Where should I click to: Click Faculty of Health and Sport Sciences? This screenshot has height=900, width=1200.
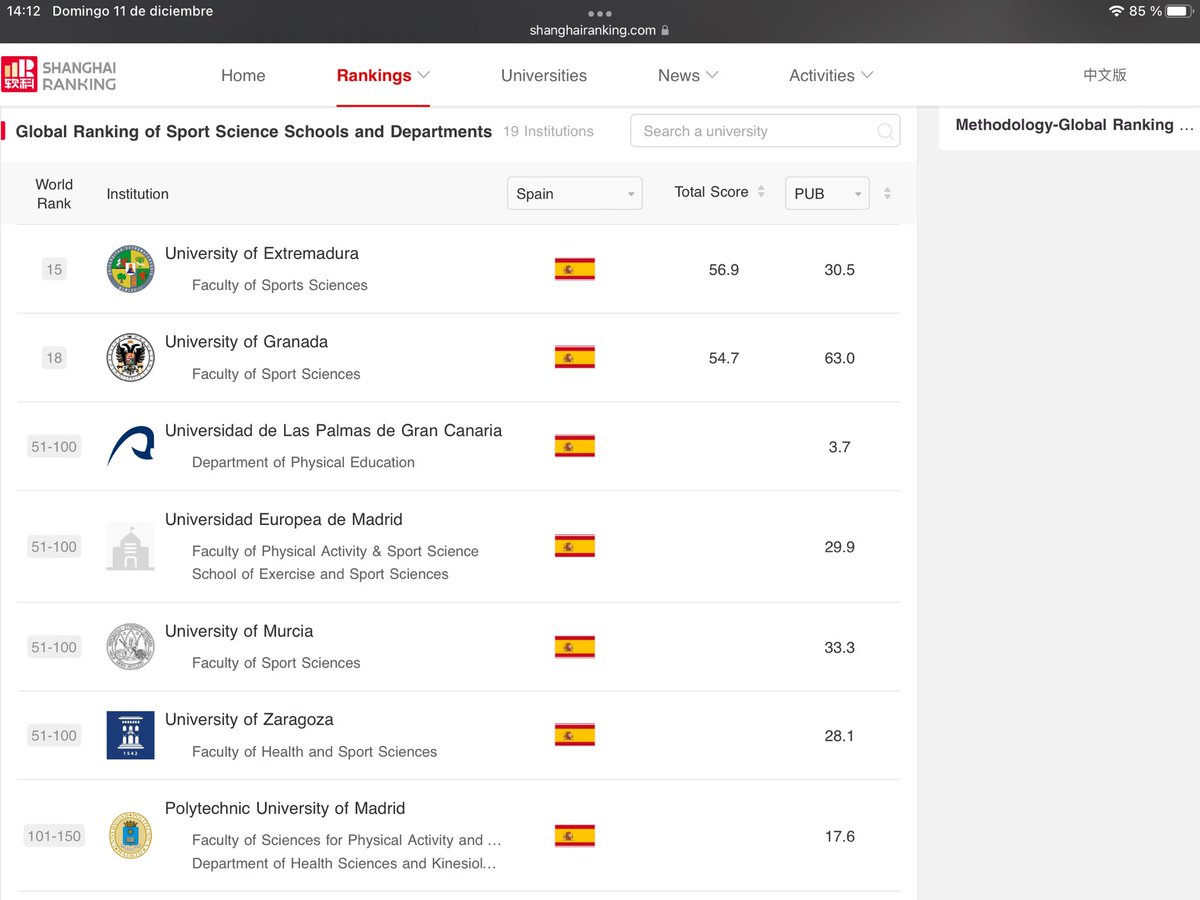(314, 751)
